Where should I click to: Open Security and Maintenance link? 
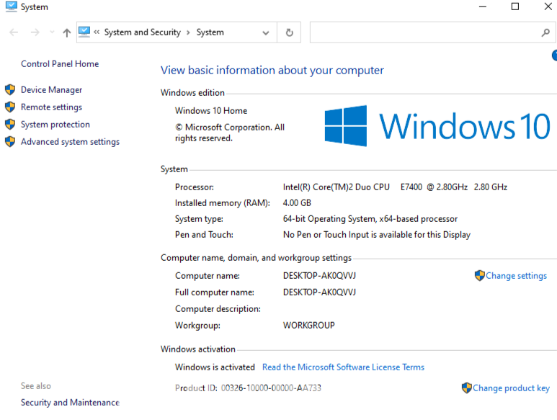70,403
